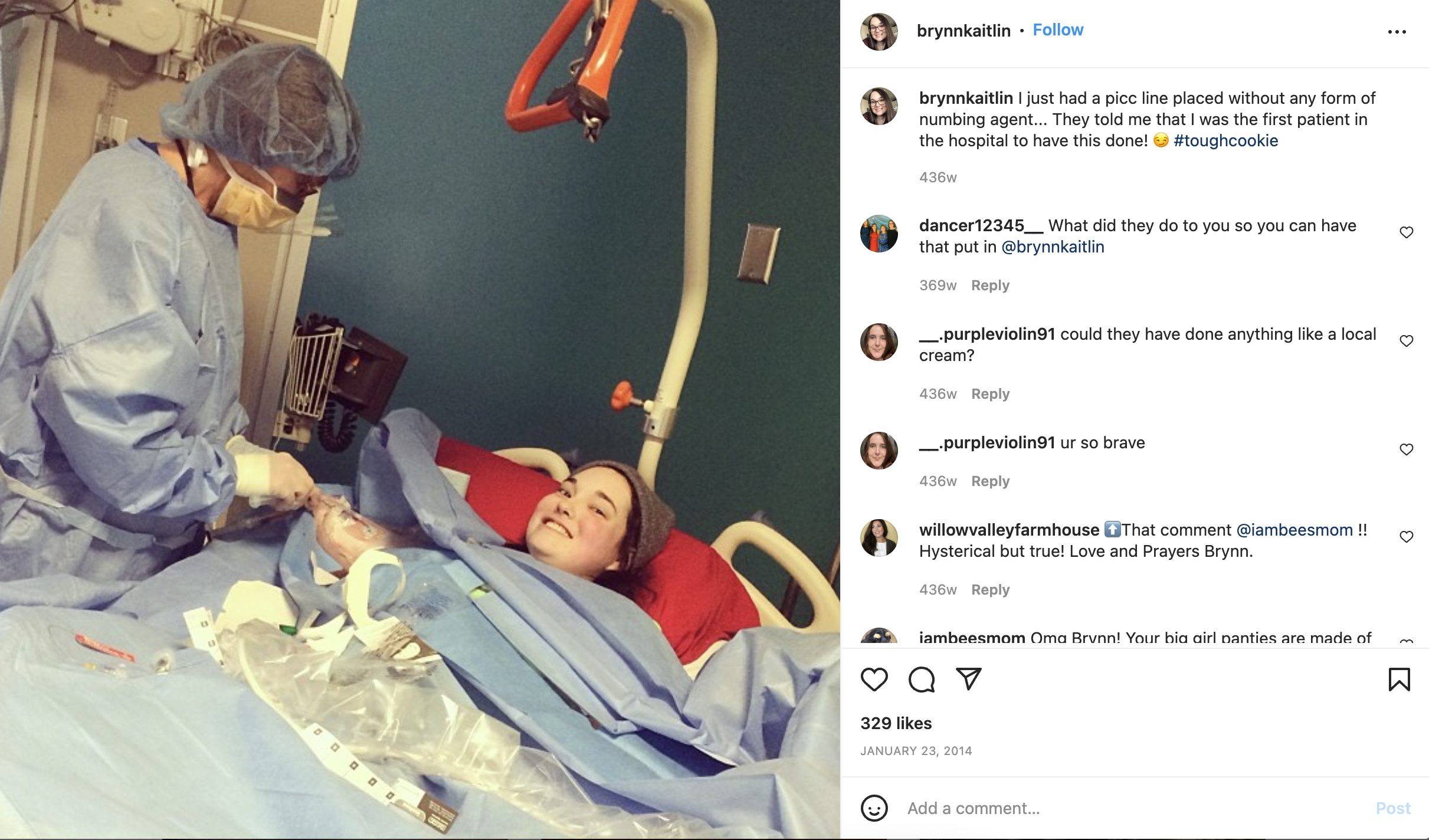The image size is (1429, 840).
Task: Click brynnkaitlin header profile picture
Action: coord(879,32)
